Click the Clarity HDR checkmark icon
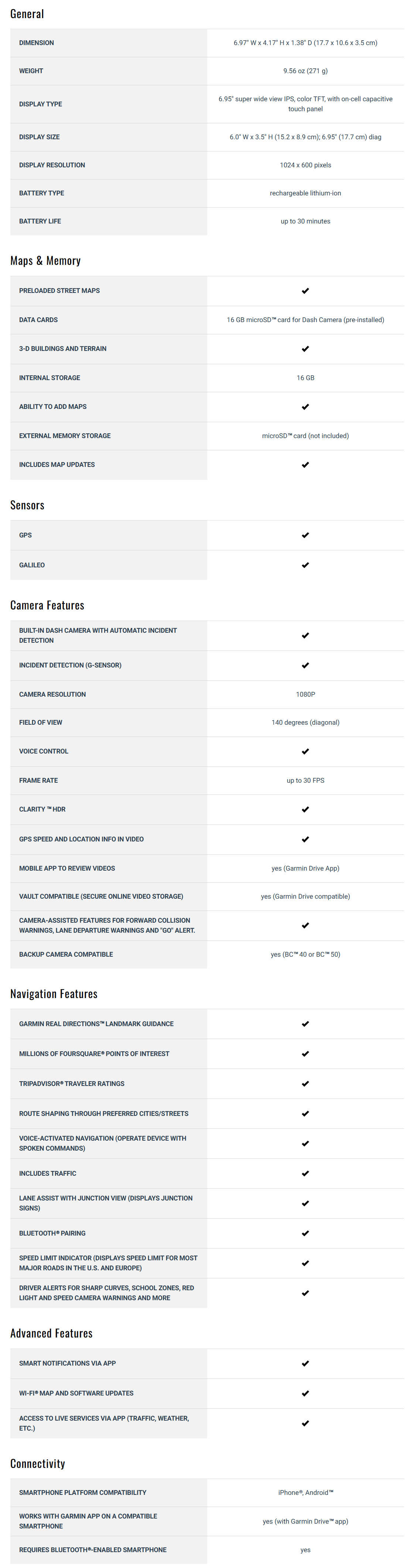This screenshot has width=407, height=1568. [305, 810]
